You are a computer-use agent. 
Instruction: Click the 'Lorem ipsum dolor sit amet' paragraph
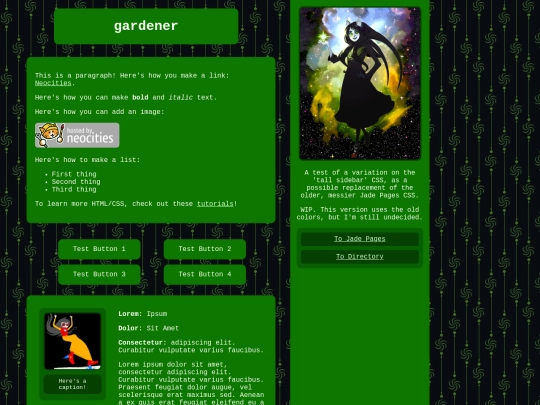pos(191,383)
